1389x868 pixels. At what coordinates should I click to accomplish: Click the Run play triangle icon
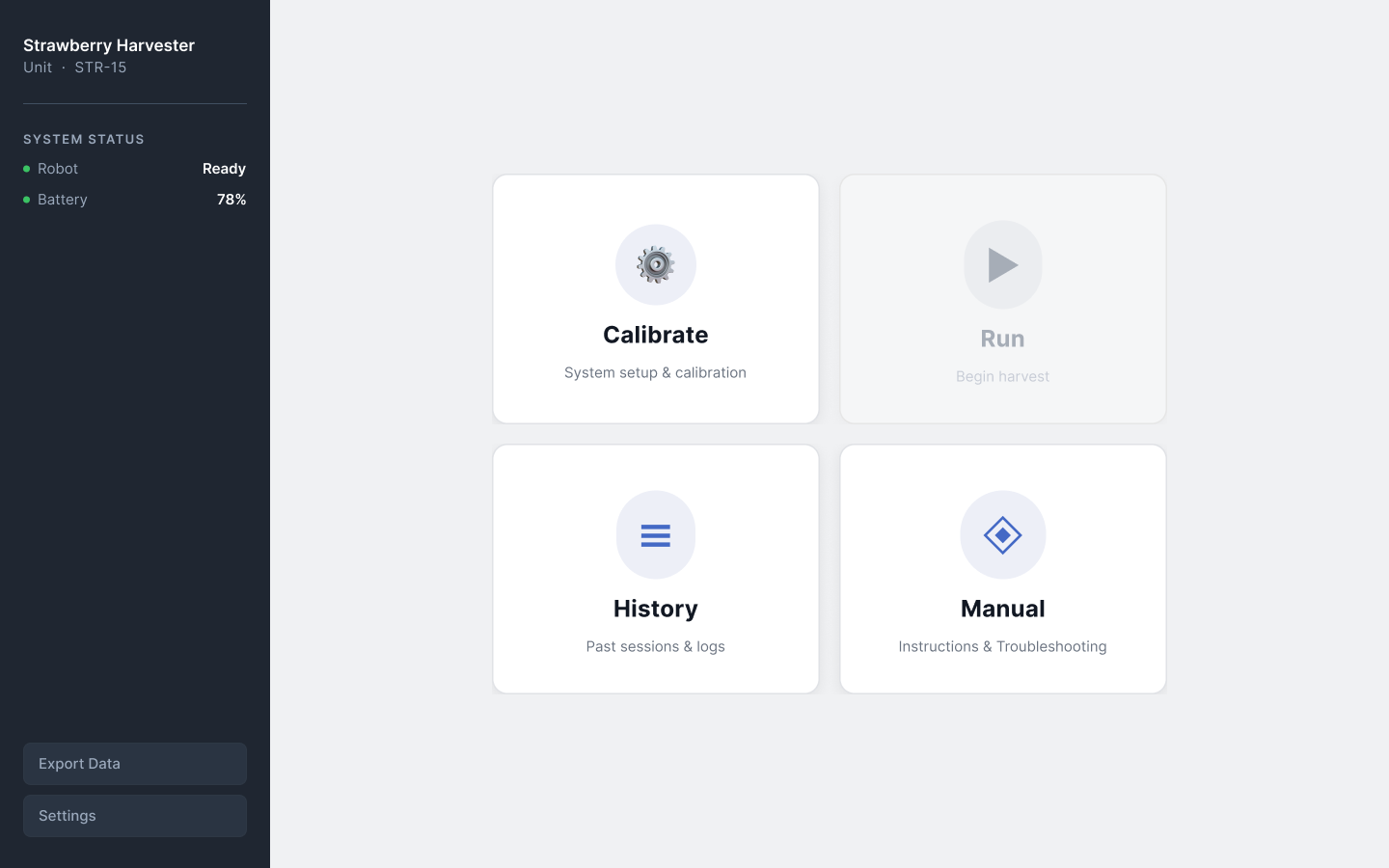(x=1003, y=265)
